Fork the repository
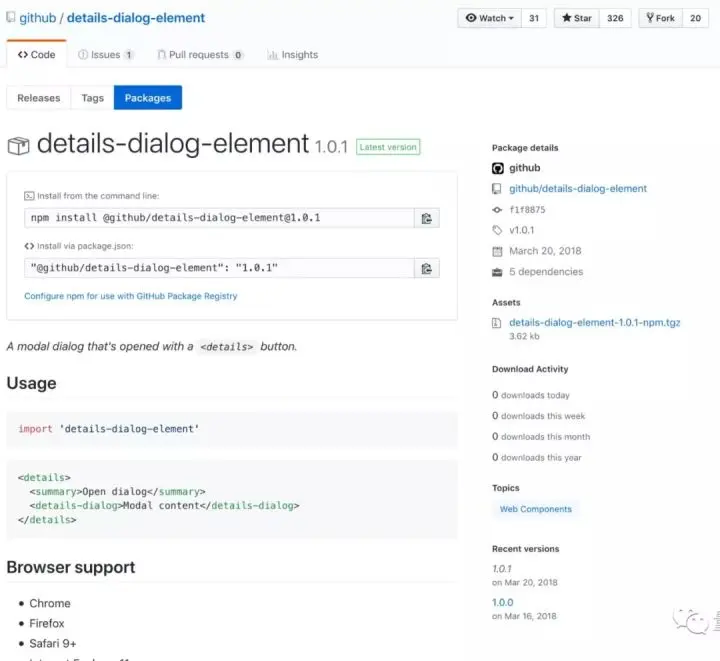 660,18
